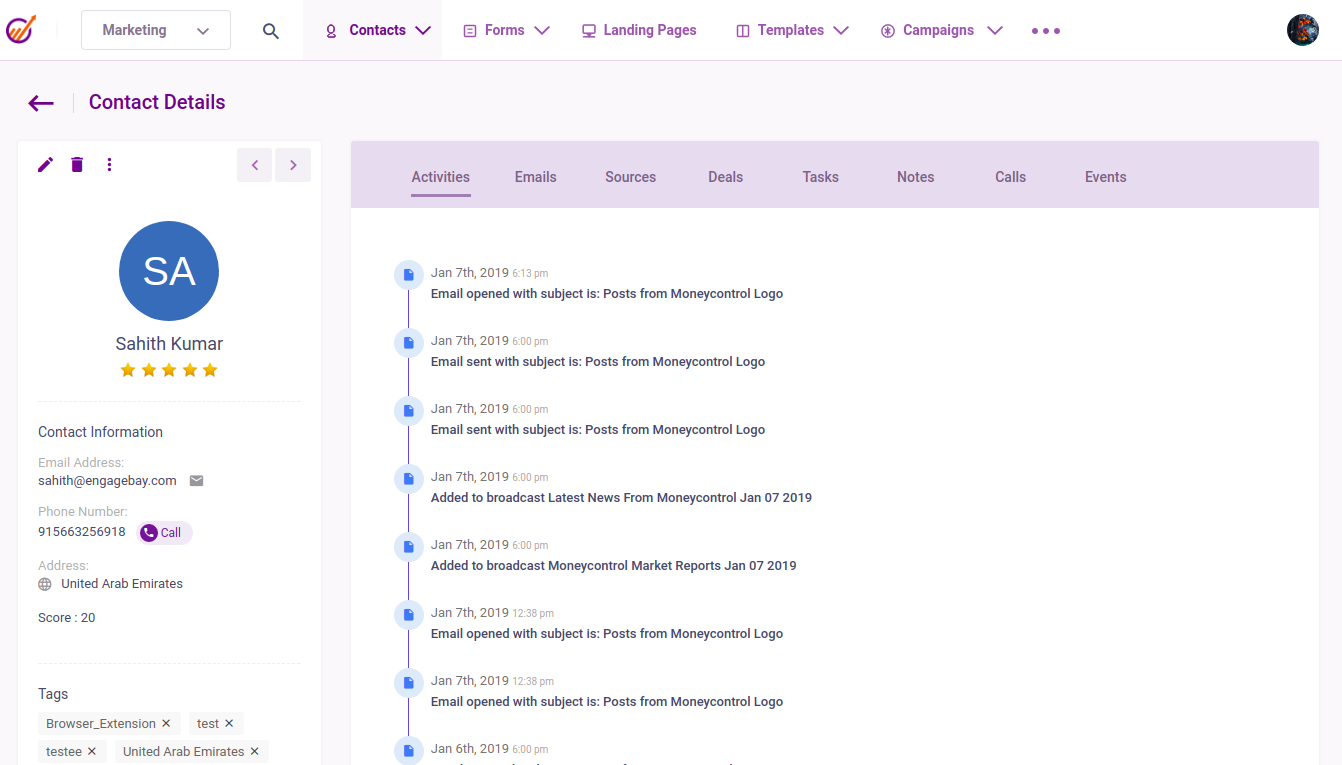Expand the Templates navigation dropdown

click(x=791, y=30)
